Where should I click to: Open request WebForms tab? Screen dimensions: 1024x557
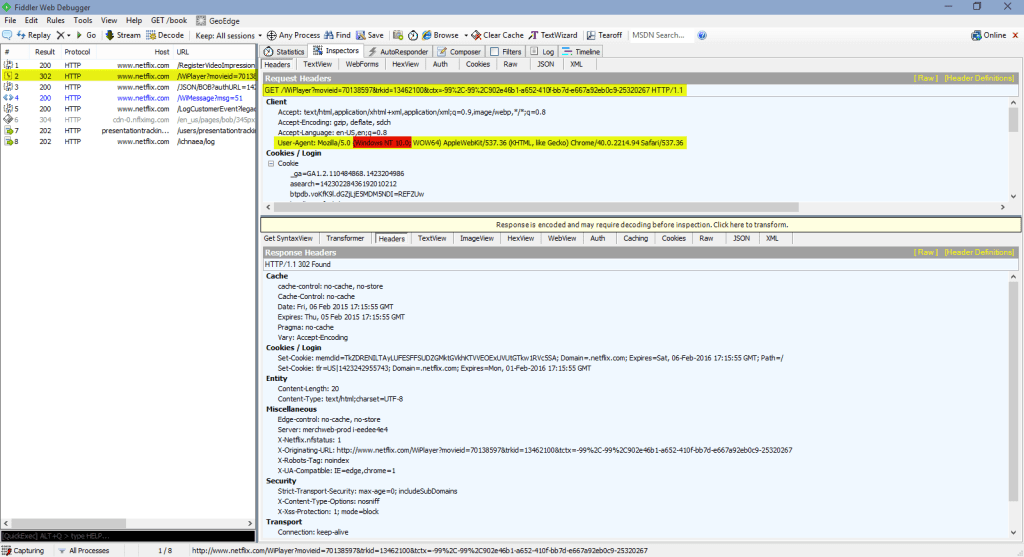click(362, 64)
